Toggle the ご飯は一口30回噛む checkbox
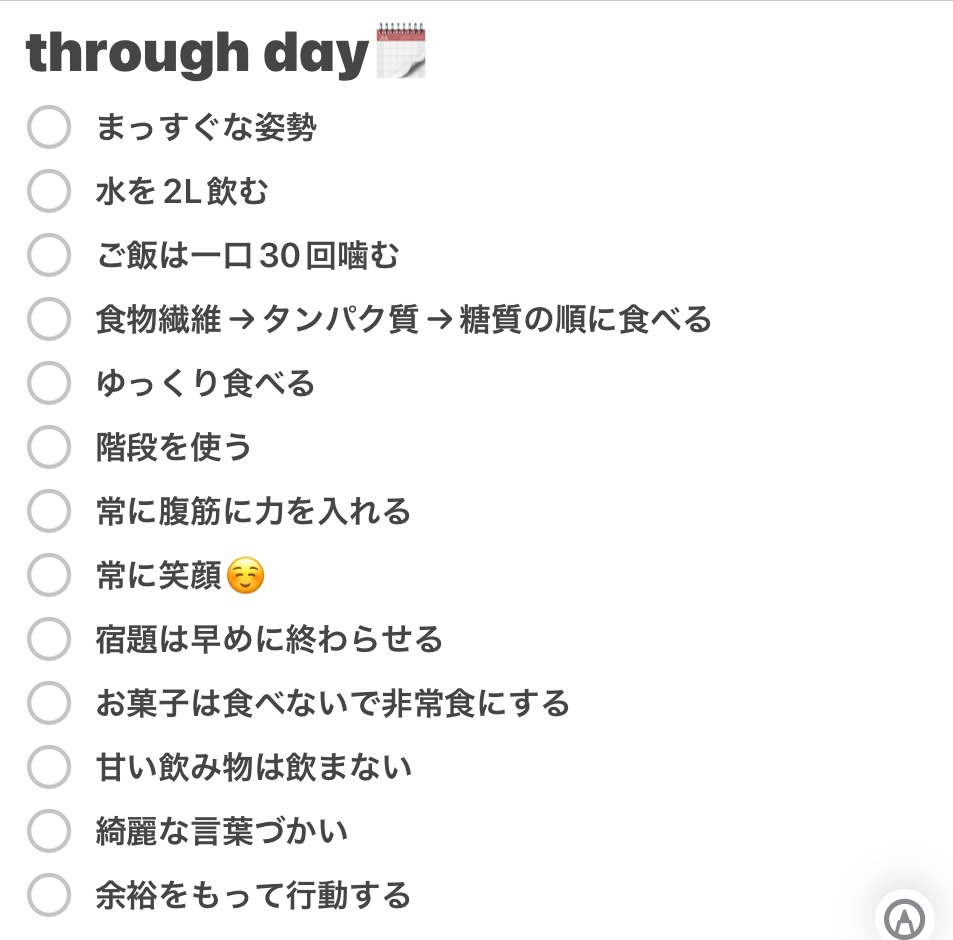 [48, 255]
